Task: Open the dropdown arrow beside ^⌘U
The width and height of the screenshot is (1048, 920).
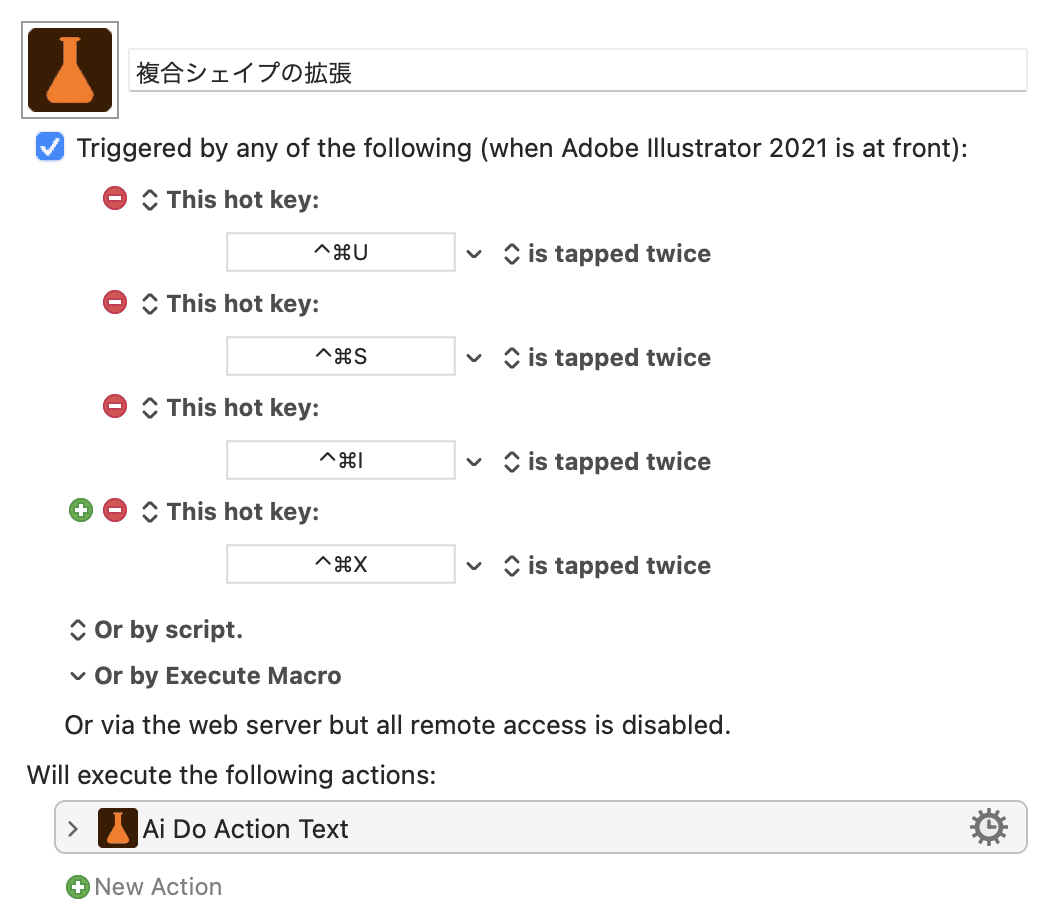Action: [x=474, y=254]
